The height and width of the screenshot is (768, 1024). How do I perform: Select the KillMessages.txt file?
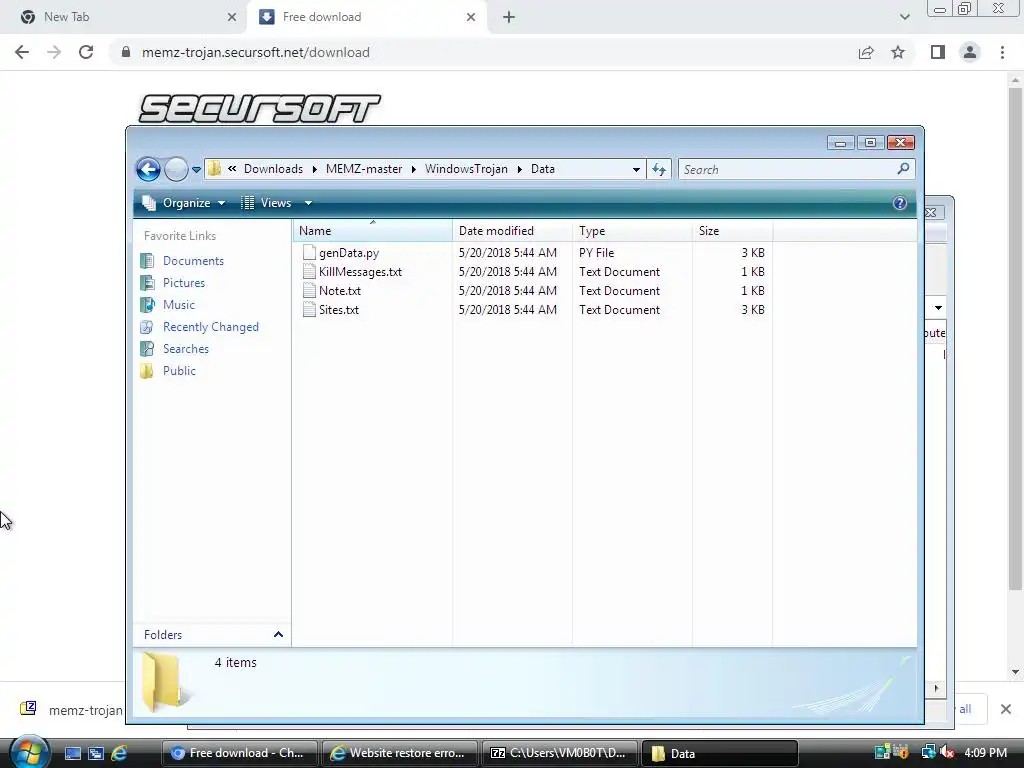click(x=360, y=272)
